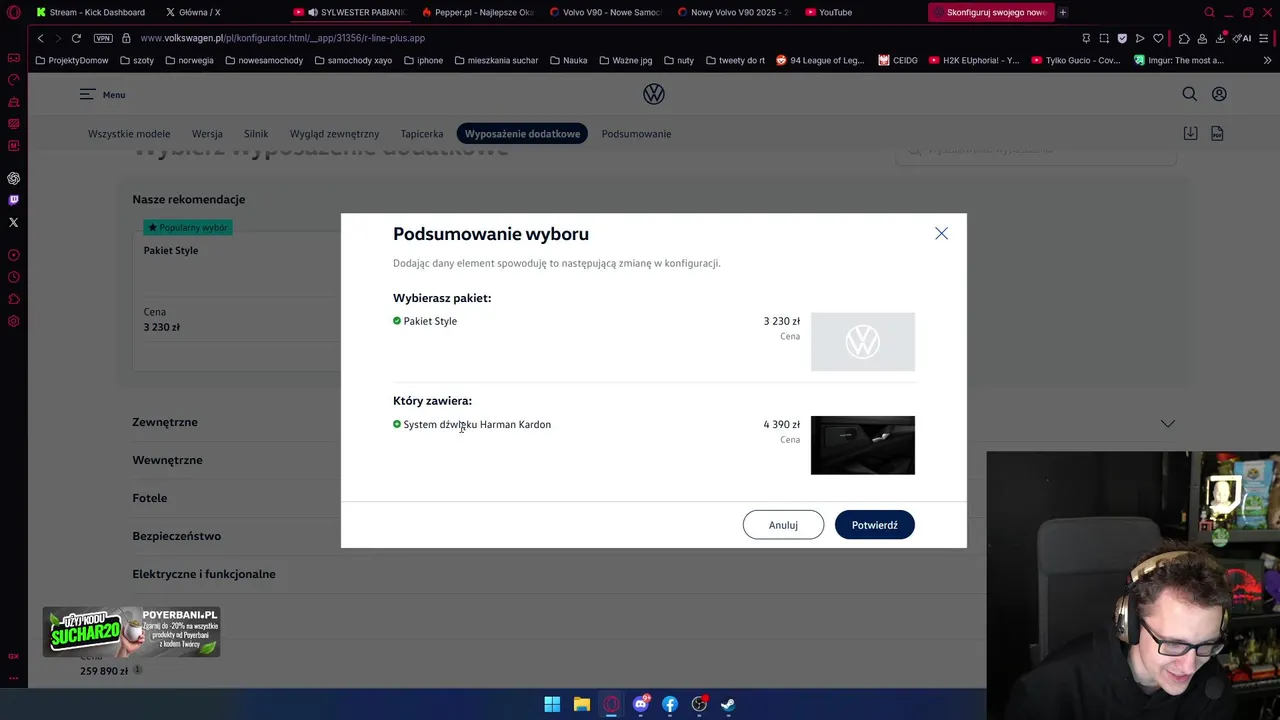This screenshot has width=1280, height=720.
Task: Open Steam from the taskbar
Action: [x=728, y=704]
